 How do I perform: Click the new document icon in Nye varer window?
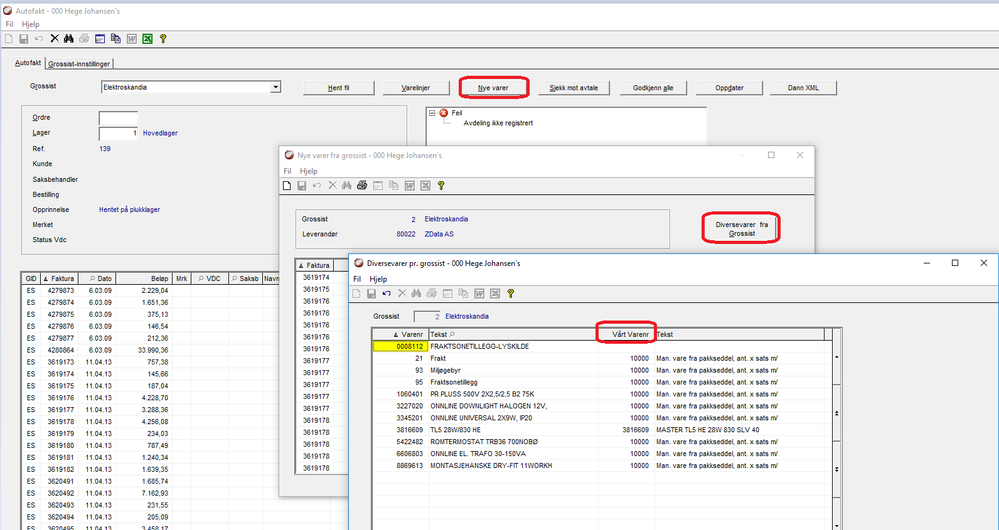287,185
